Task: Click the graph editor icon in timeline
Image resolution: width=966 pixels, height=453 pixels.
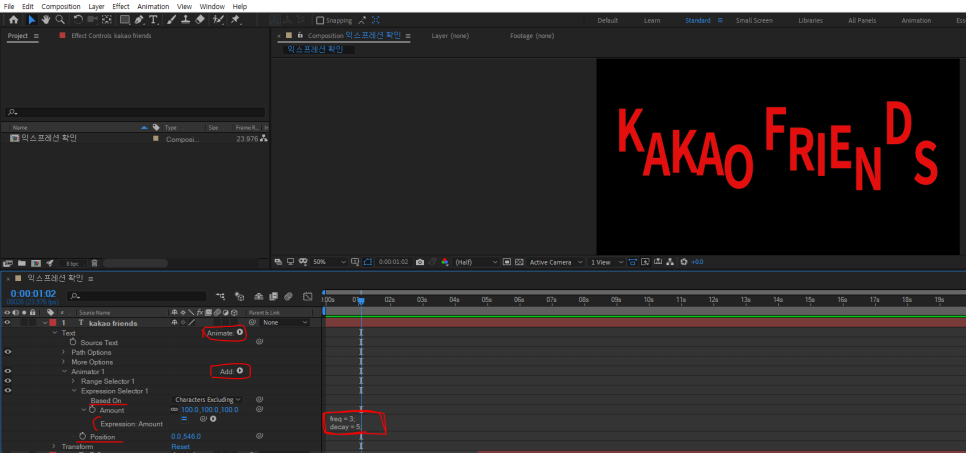Action: tap(308, 296)
